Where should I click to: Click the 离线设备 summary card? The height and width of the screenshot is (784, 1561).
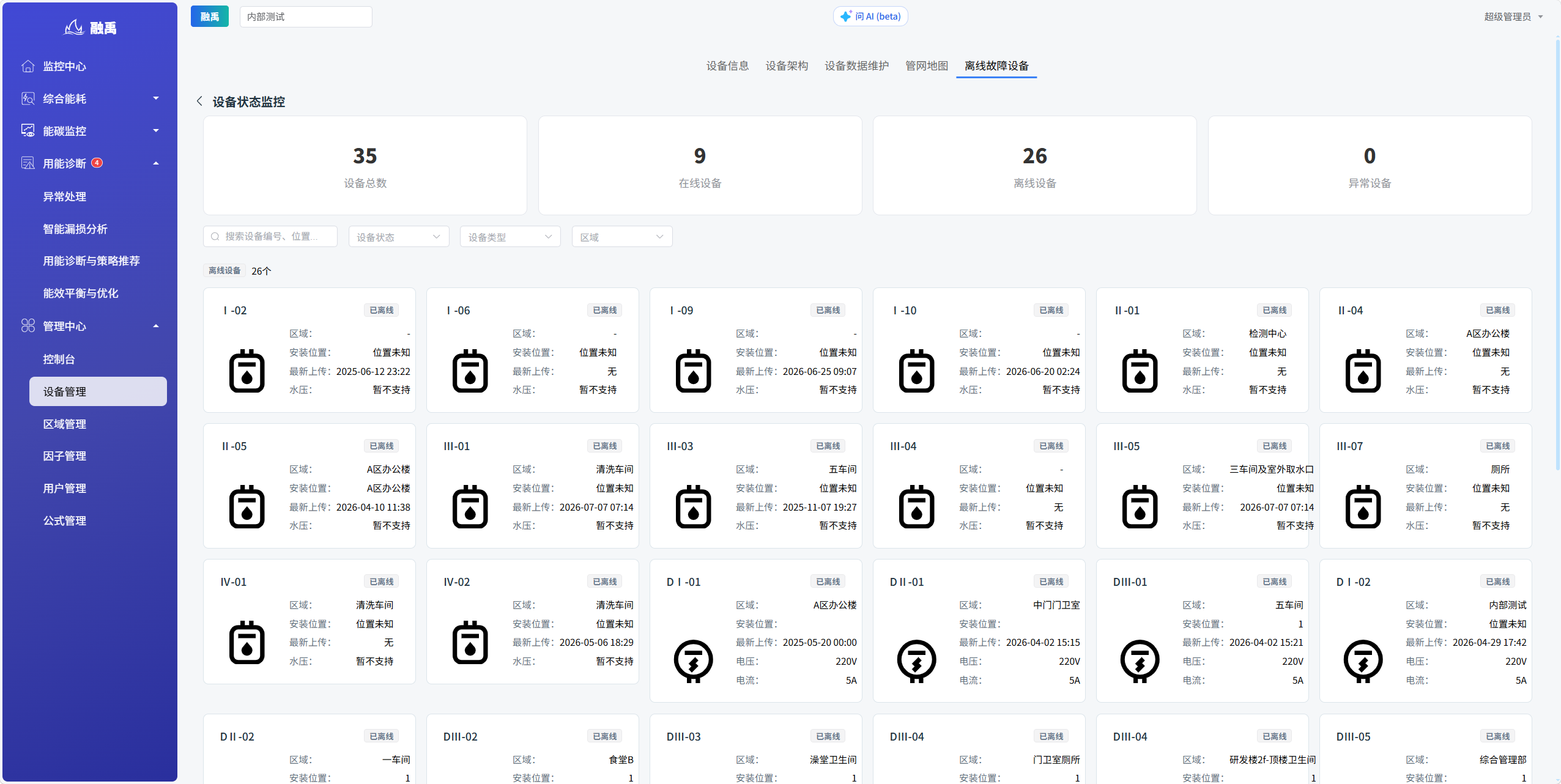pyautogui.click(x=1034, y=166)
